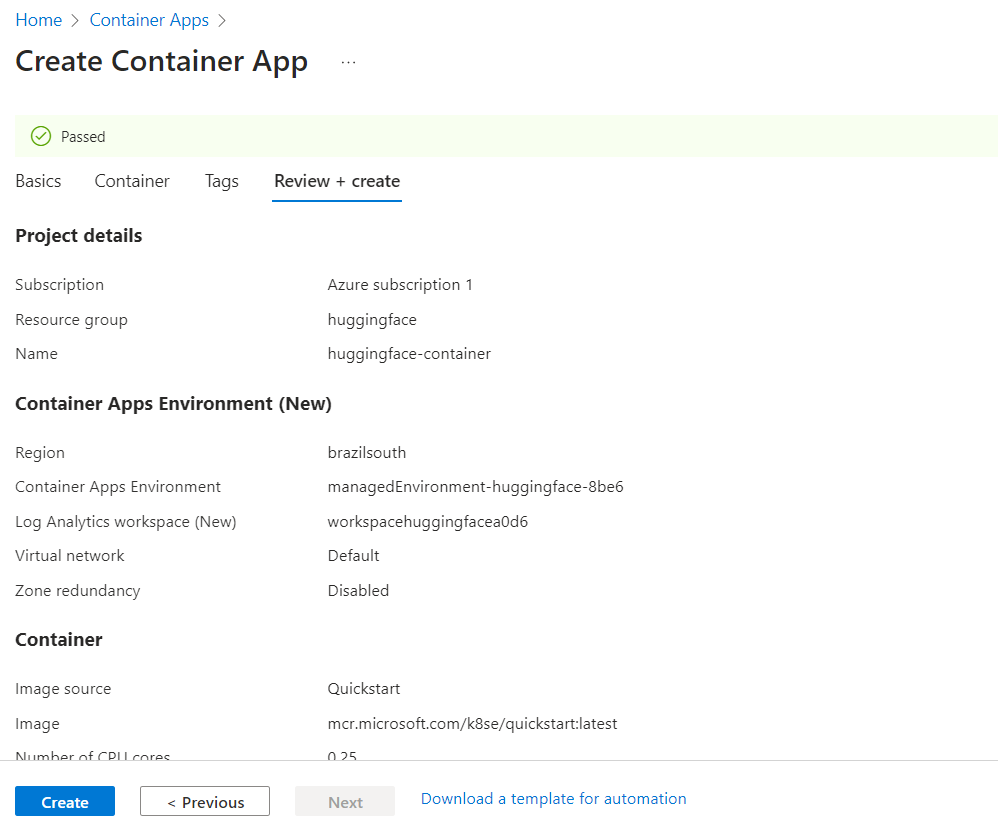Open Container Apps from the breadcrumb
Viewport: 998px width, 839px height.
pos(149,19)
